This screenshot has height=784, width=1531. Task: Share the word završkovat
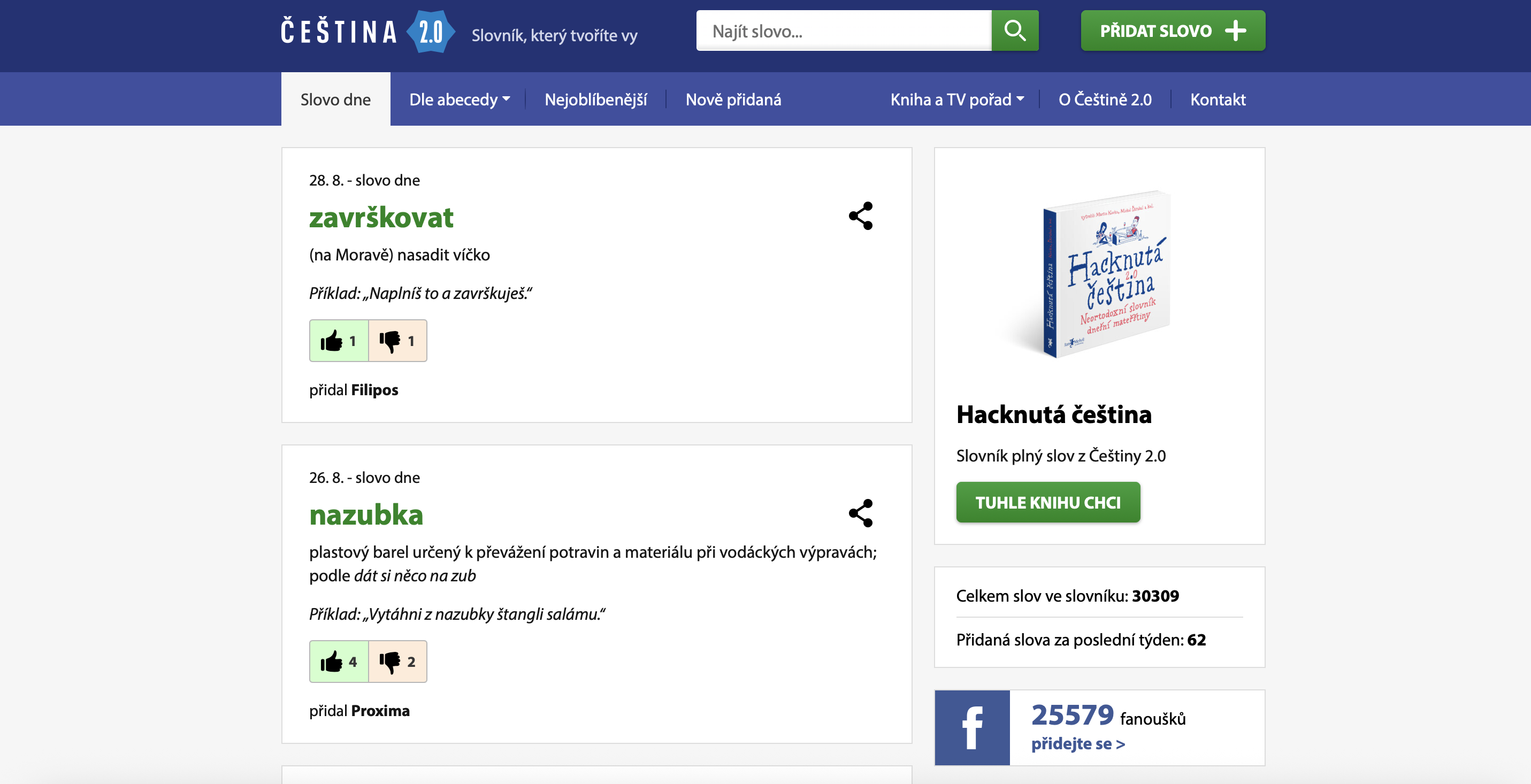[860, 216]
